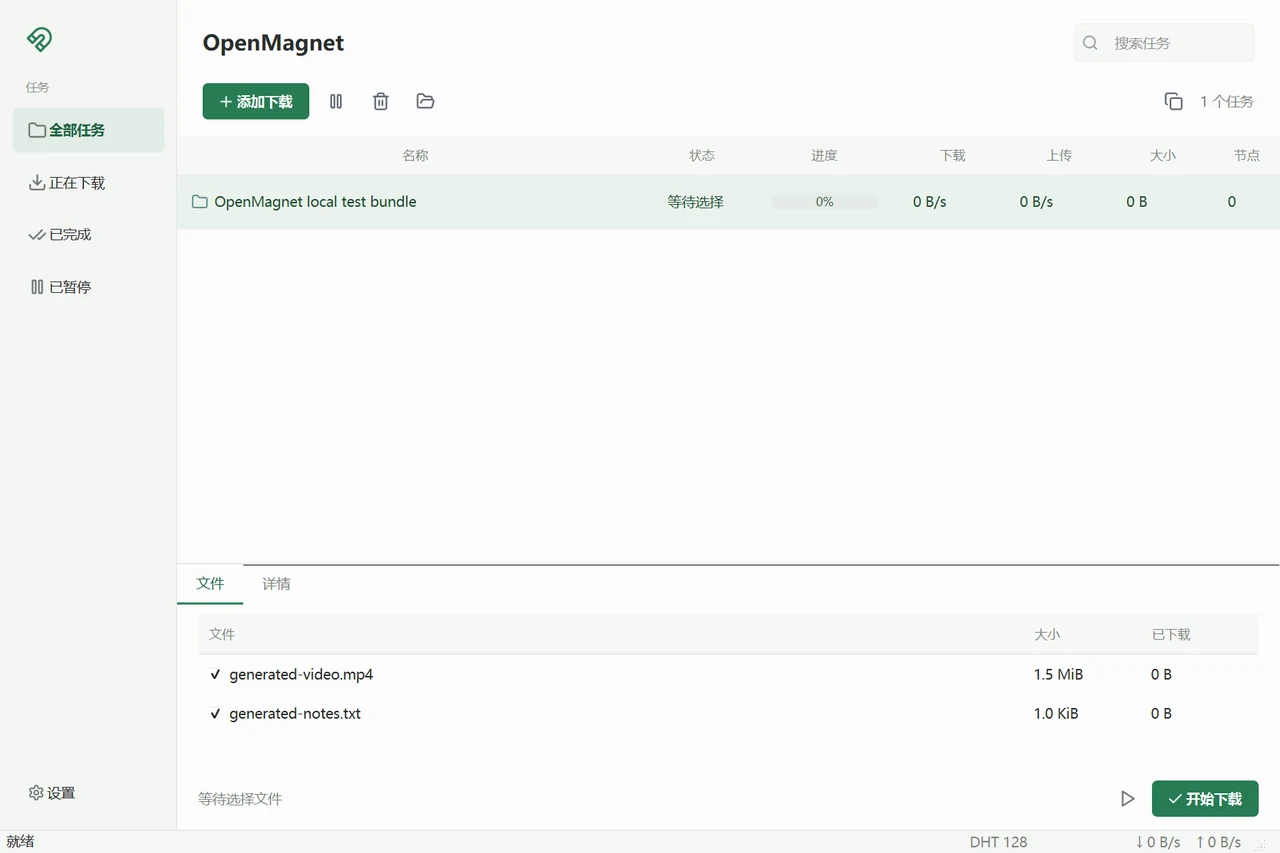Image resolution: width=1280 pixels, height=853 pixels.
Task: Click the generated-notes.txt file name
Action: (295, 714)
